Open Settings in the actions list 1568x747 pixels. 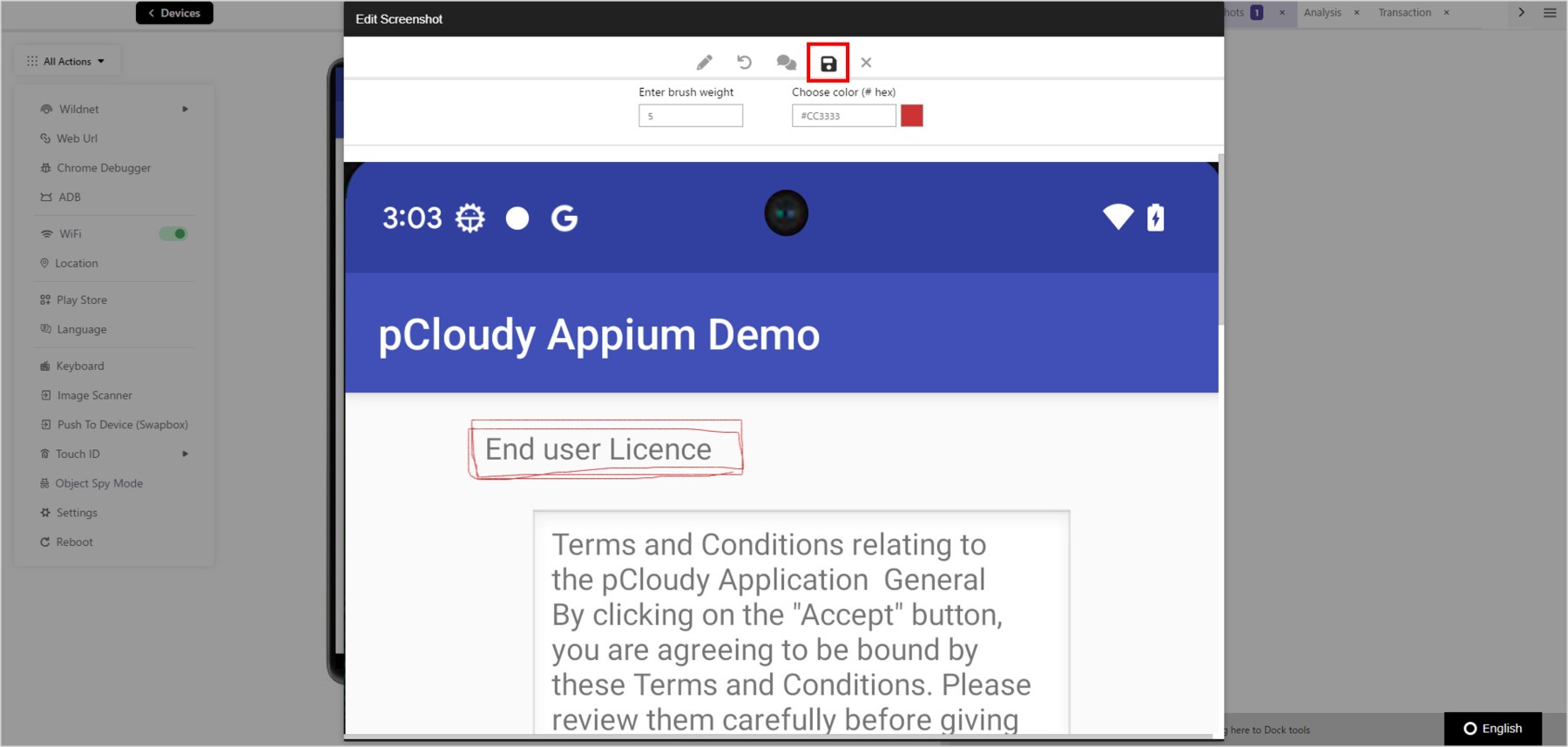[77, 513]
